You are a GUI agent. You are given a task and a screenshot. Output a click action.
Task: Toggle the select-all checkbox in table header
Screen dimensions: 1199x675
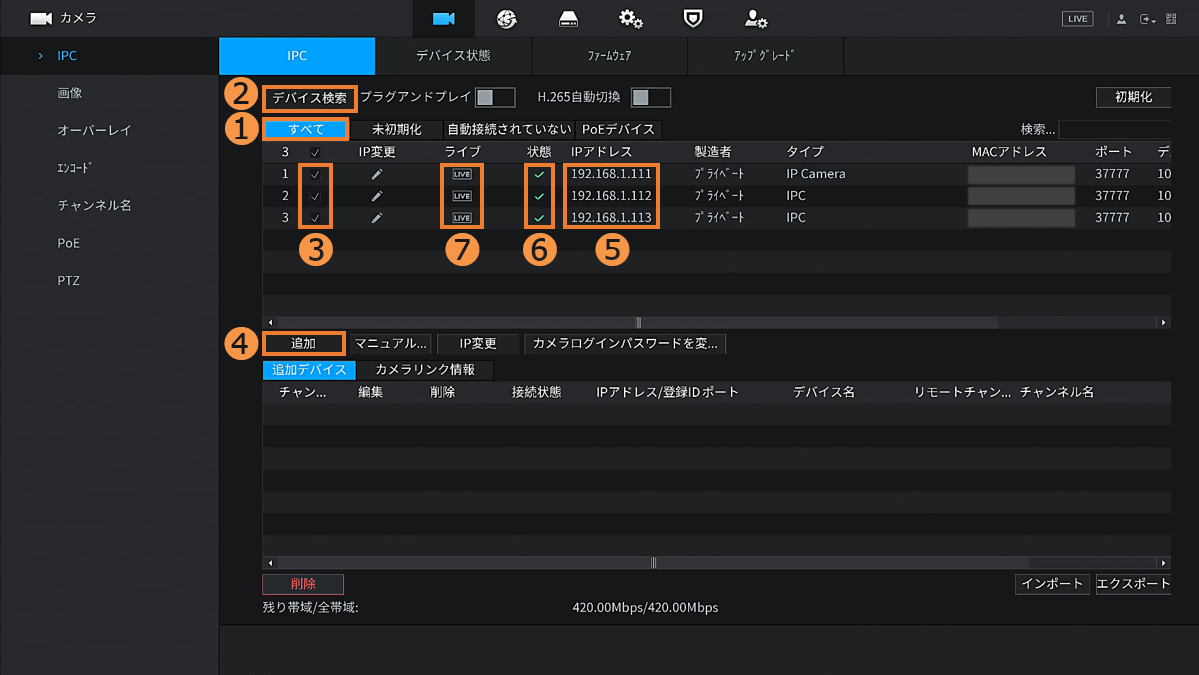click(x=315, y=152)
